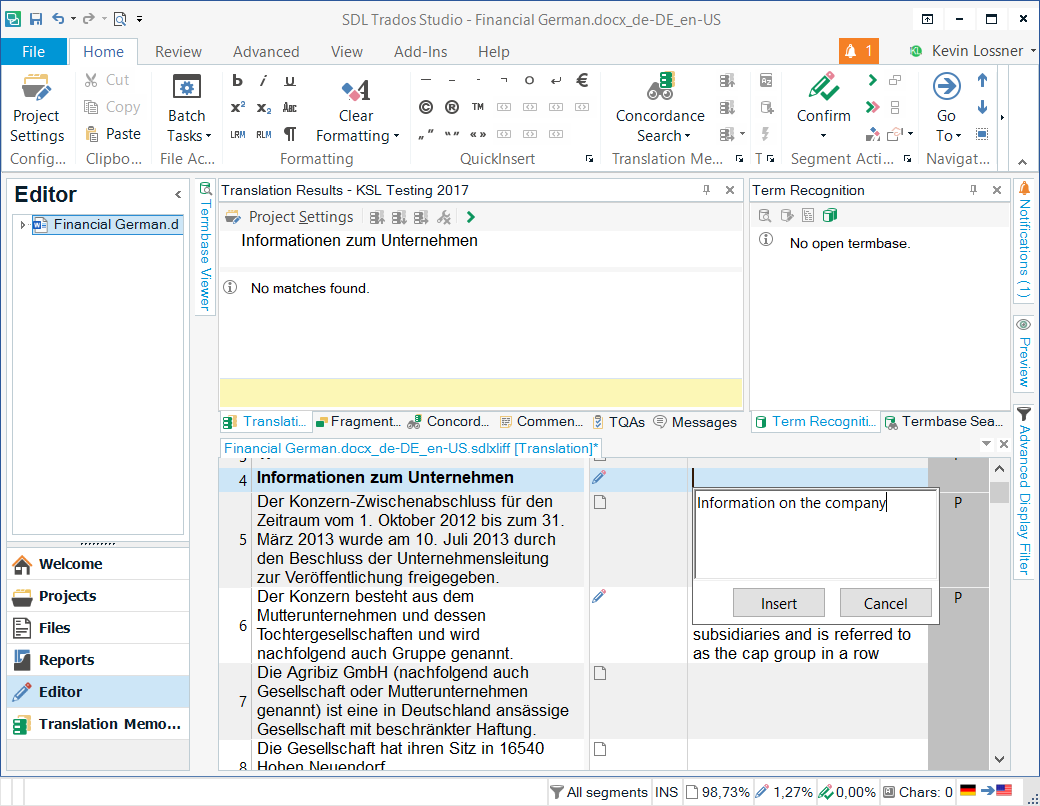Screen dimensions: 1040x806
Task: Apply superscript formatting
Action: 237,107
